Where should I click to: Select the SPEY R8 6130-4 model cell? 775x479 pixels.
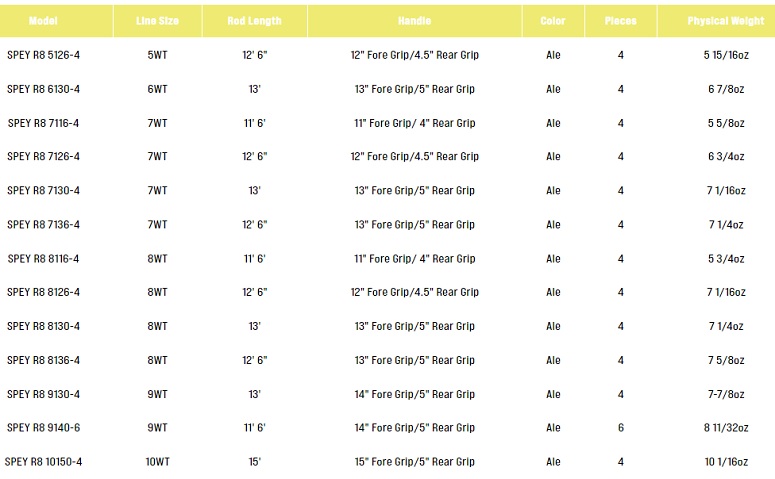click(43, 89)
